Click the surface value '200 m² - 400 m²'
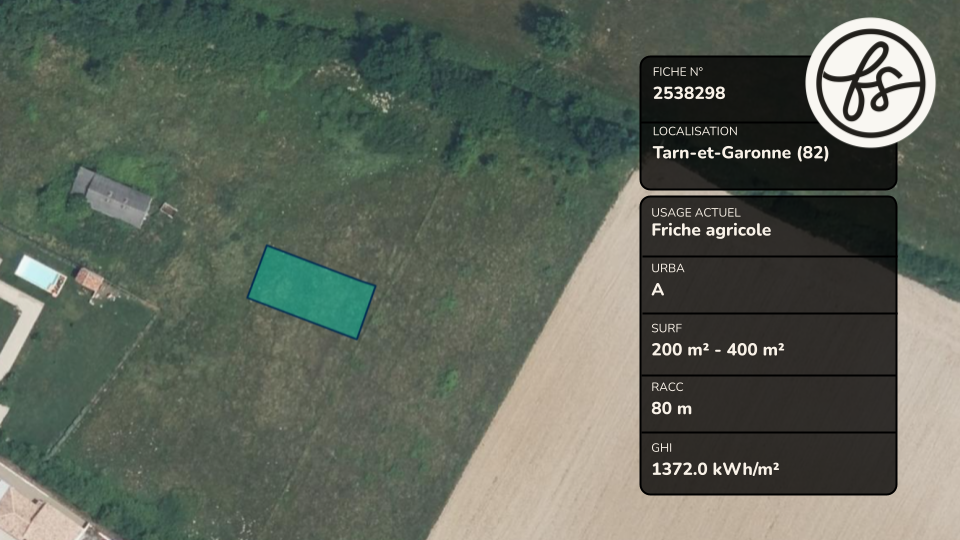The image size is (960, 540). tap(718, 350)
